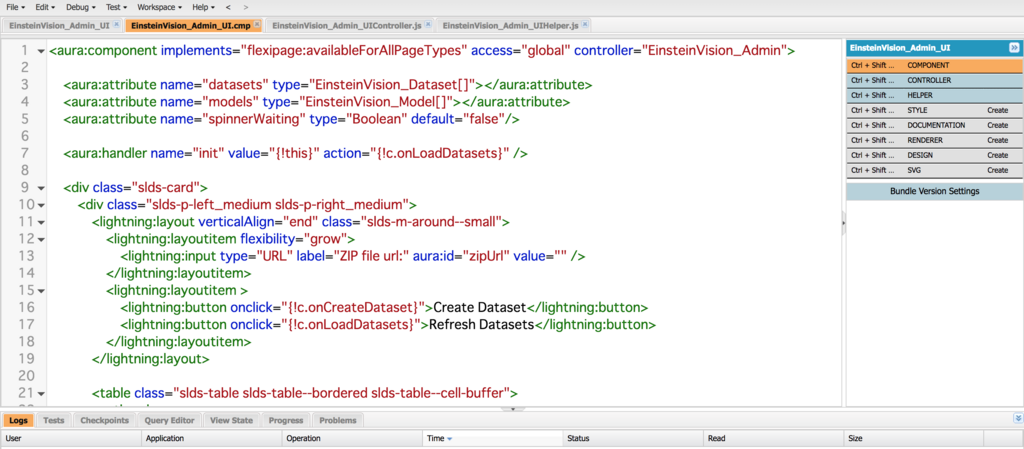The height and width of the screenshot is (449, 1024).
Task: Switch to the Logs tab
Action: (18, 420)
